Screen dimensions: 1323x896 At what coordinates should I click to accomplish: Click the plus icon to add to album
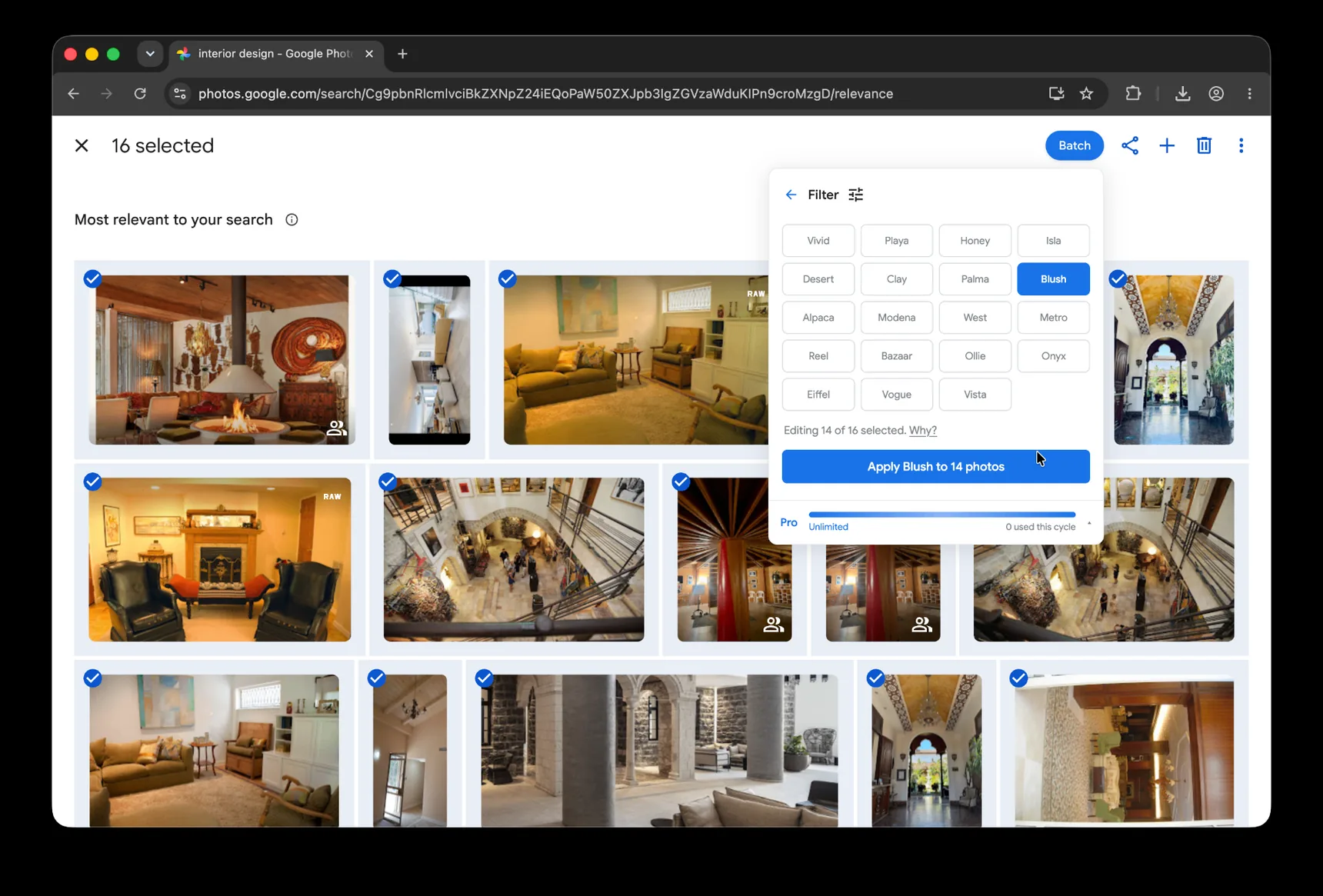pyautogui.click(x=1167, y=145)
